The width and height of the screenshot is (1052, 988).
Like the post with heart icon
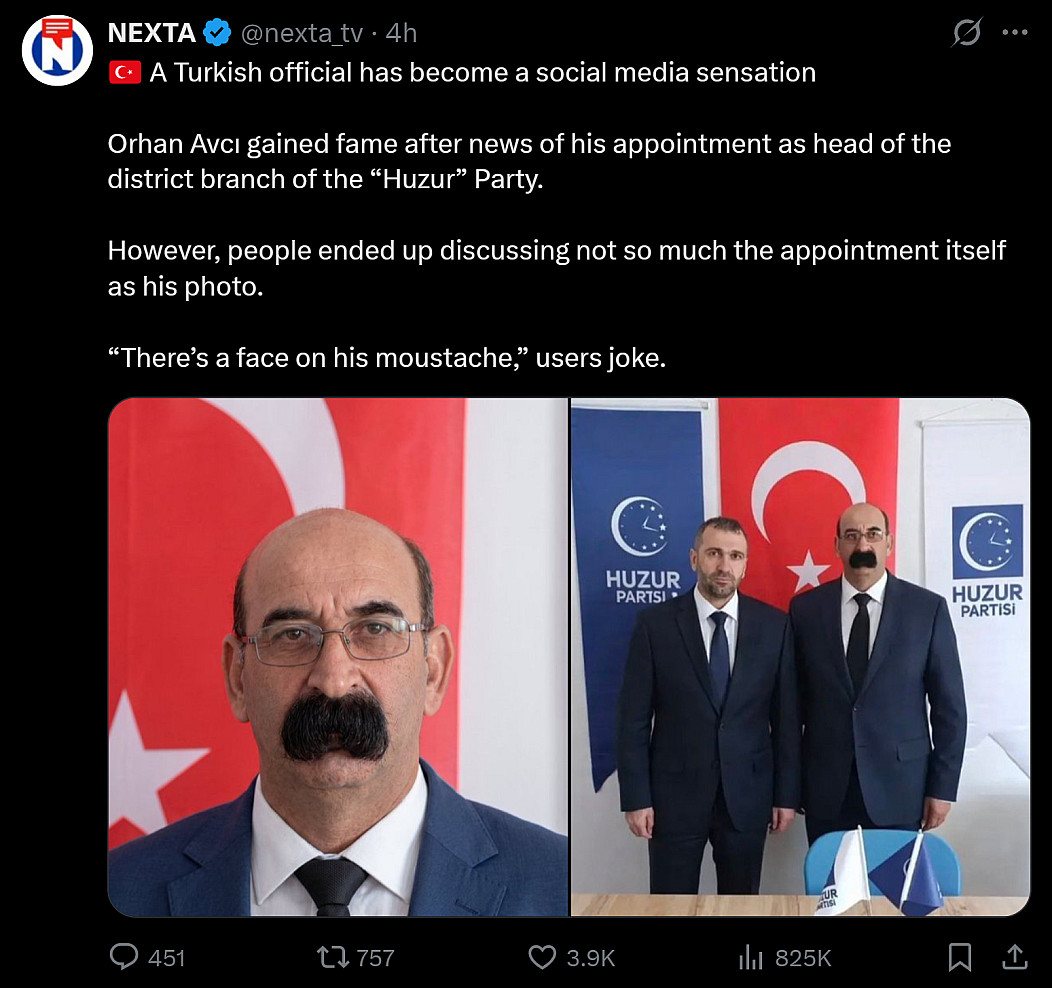[x=542, y=957]
